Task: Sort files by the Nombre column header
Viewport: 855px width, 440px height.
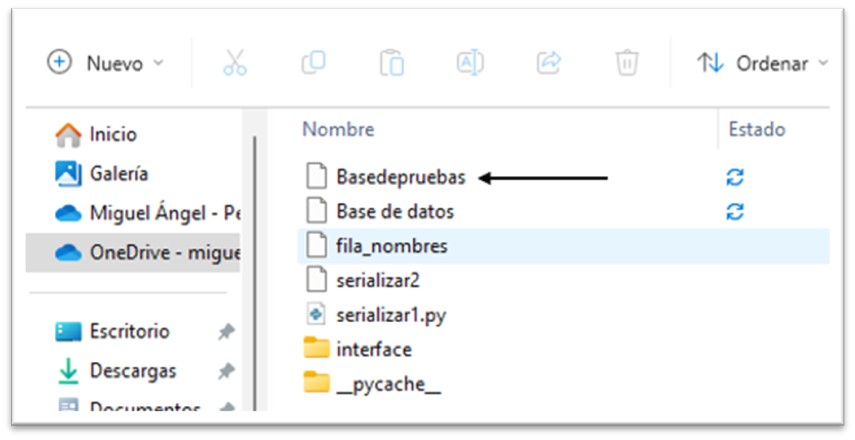Action: 339,129
